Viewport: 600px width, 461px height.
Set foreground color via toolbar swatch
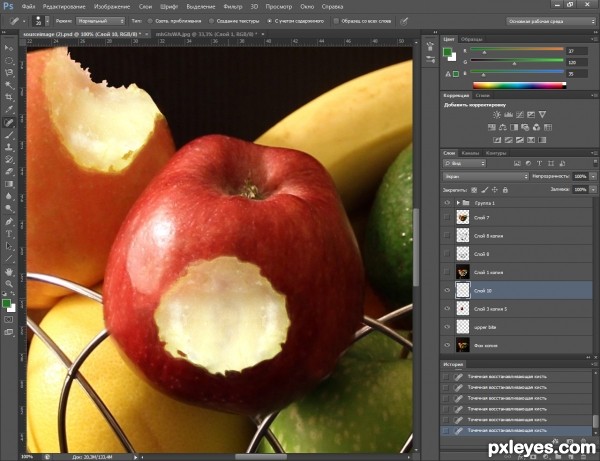click(6, 303)
